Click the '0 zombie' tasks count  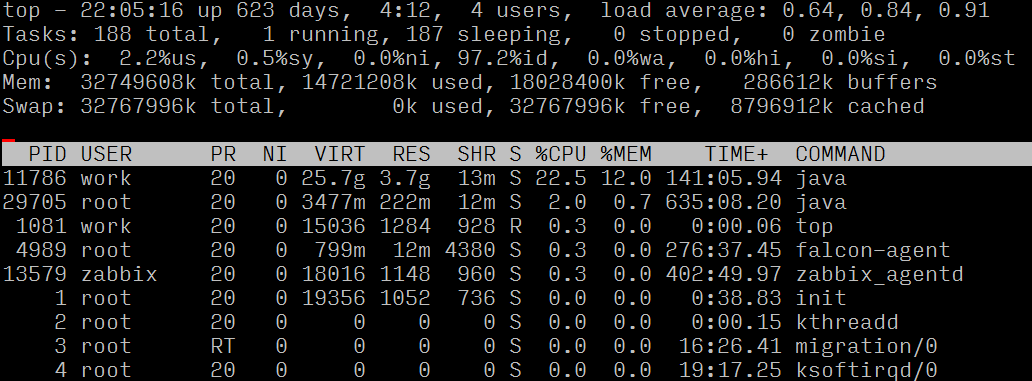(834, 34)
